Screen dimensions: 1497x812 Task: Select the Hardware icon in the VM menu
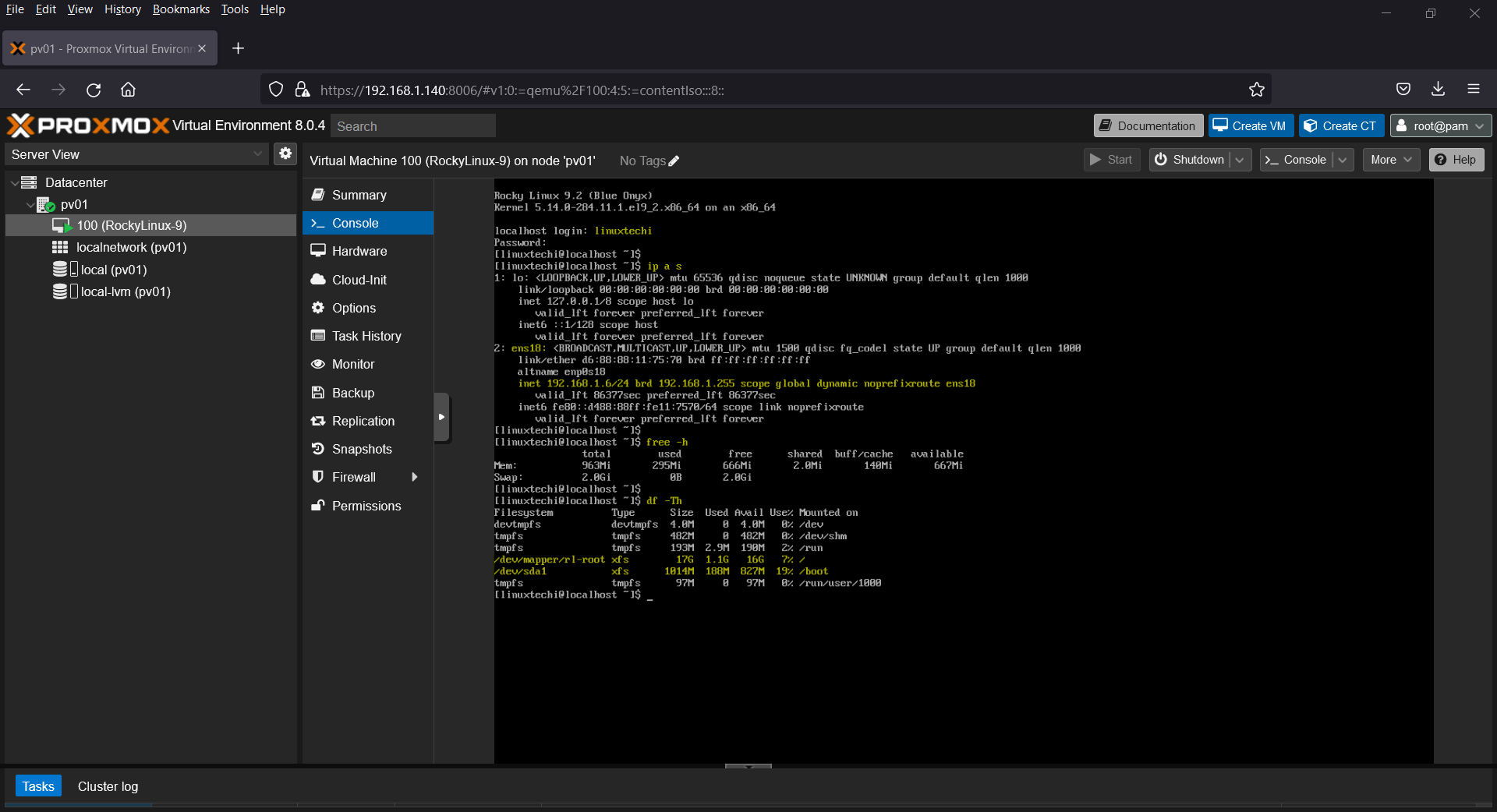[x=319, y=251]
